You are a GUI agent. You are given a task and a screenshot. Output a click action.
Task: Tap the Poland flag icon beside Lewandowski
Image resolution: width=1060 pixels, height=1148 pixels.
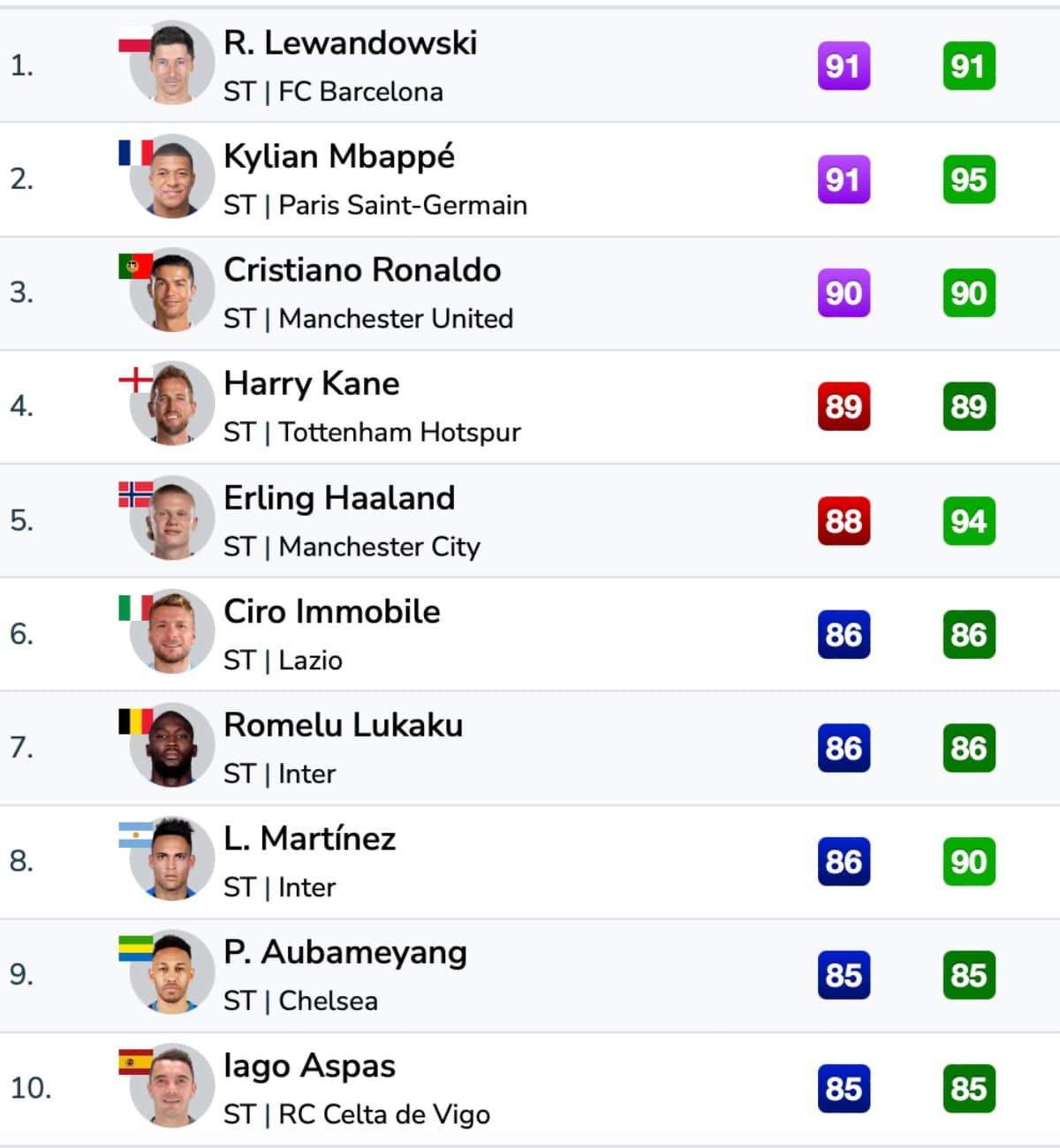click(x=135, y=40)
